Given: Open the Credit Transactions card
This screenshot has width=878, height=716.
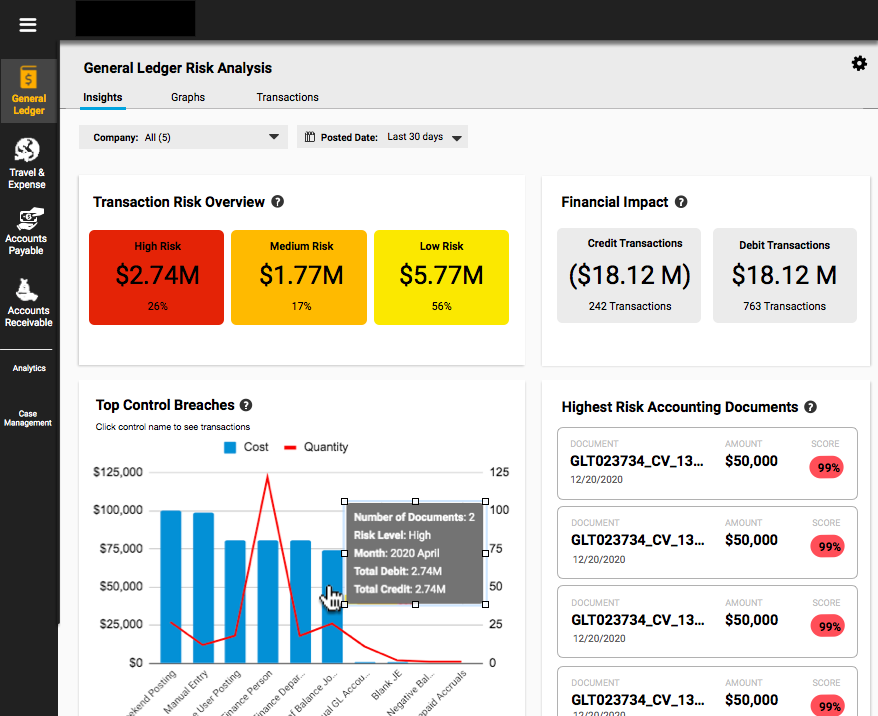Looking at the screenshot, I should point(629,275).
